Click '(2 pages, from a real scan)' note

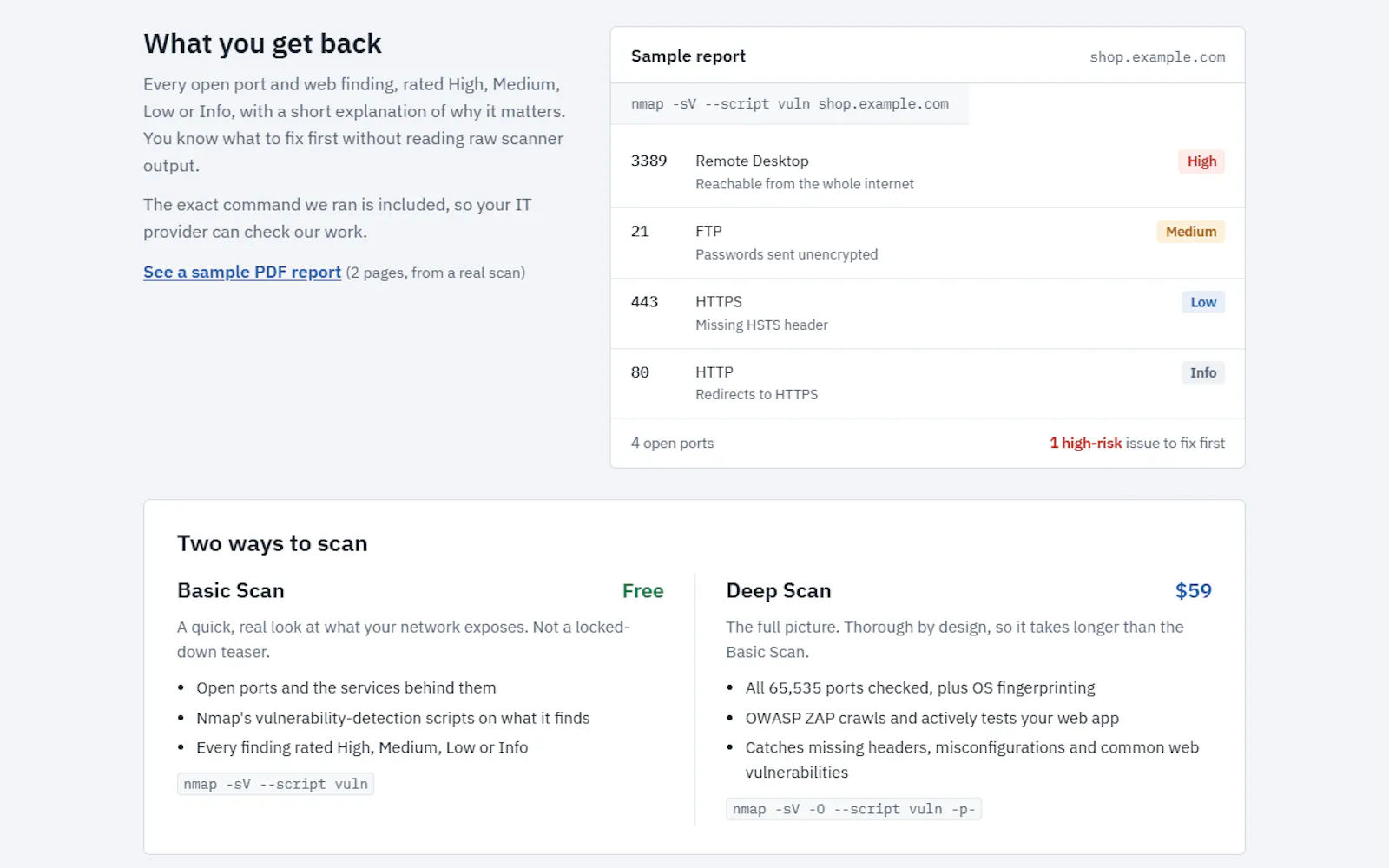[x=436, y=273]
